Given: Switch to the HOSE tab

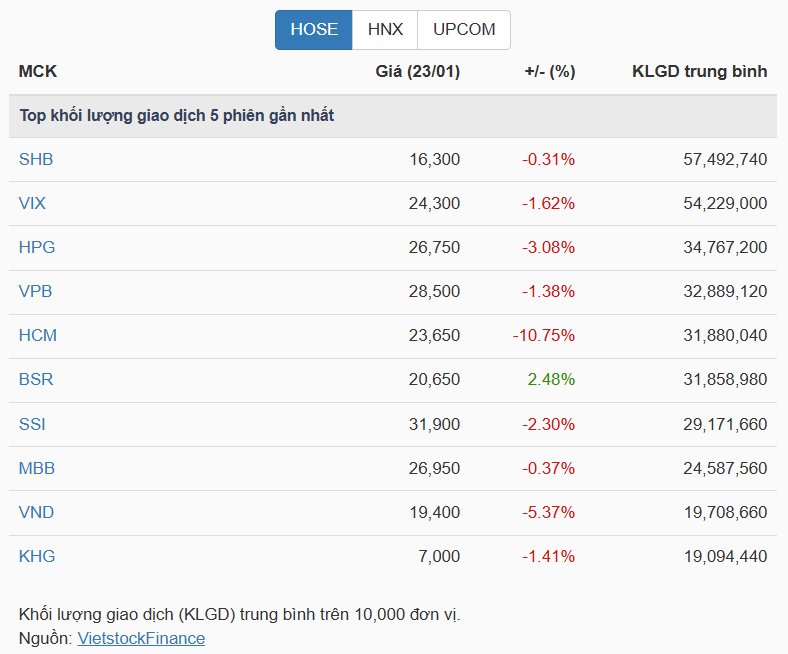Looking at the screenshot, I should click(314, 30).
